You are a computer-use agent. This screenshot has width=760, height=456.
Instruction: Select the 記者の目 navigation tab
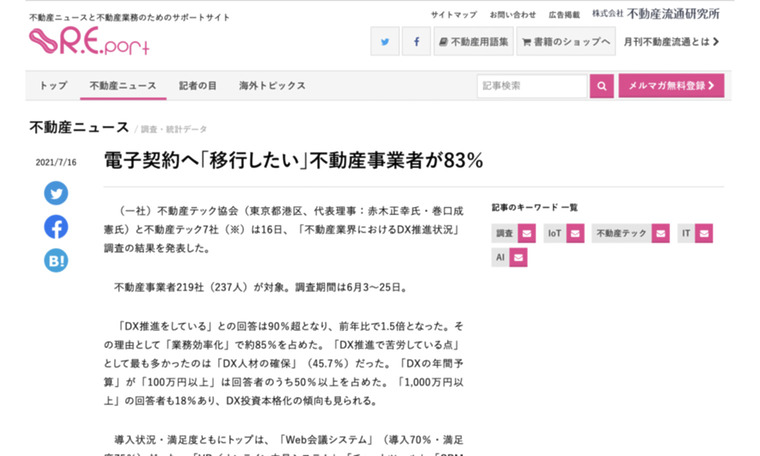197,86
